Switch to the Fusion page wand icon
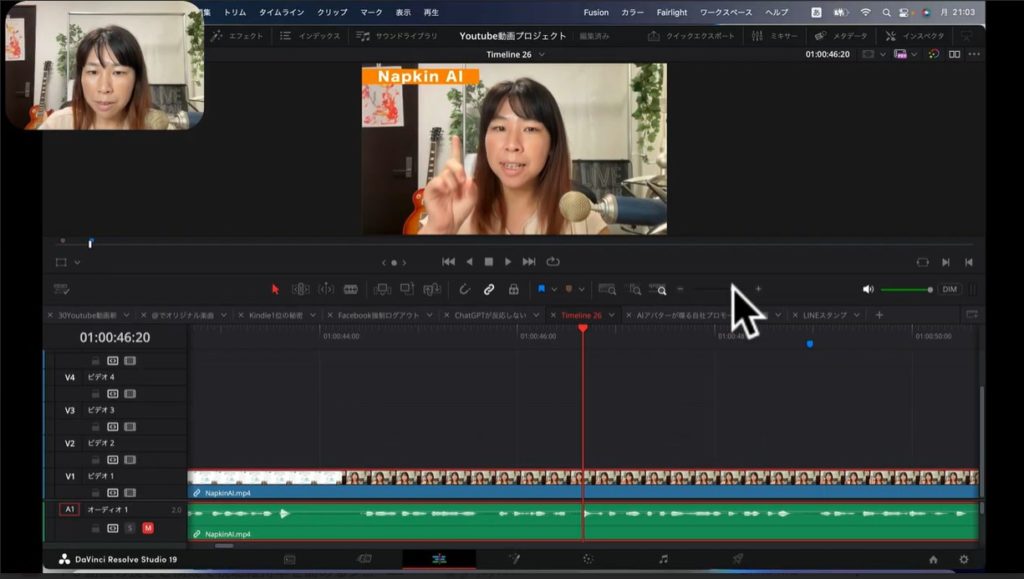 (514, 559)
